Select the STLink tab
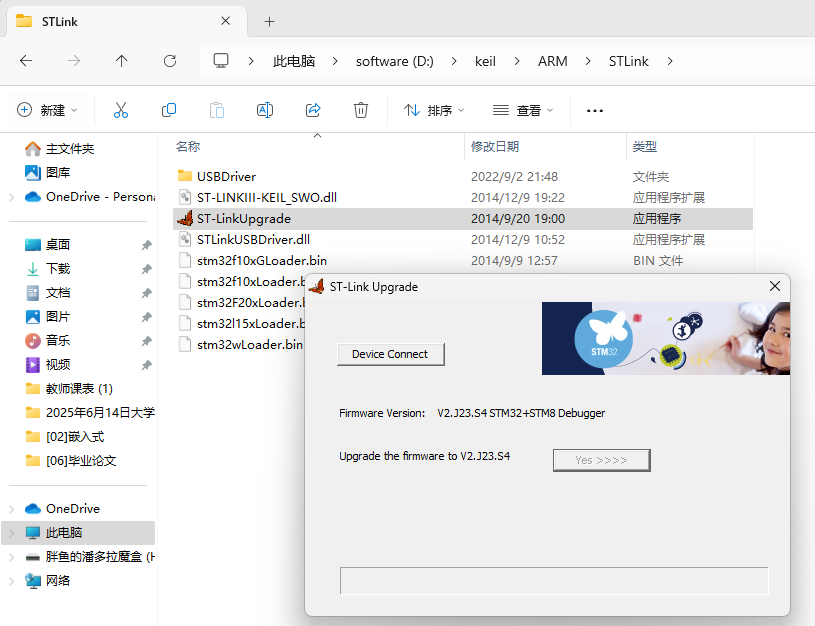The image size is (815, 626). click(x=125, y=21)
